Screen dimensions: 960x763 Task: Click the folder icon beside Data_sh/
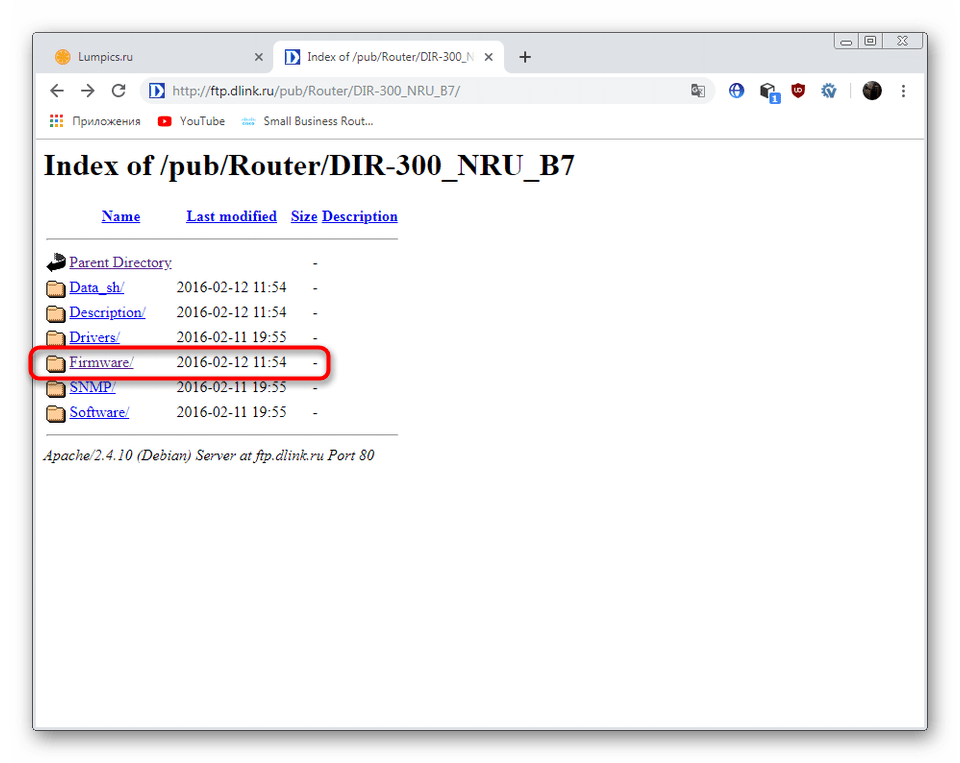(56, 288)
